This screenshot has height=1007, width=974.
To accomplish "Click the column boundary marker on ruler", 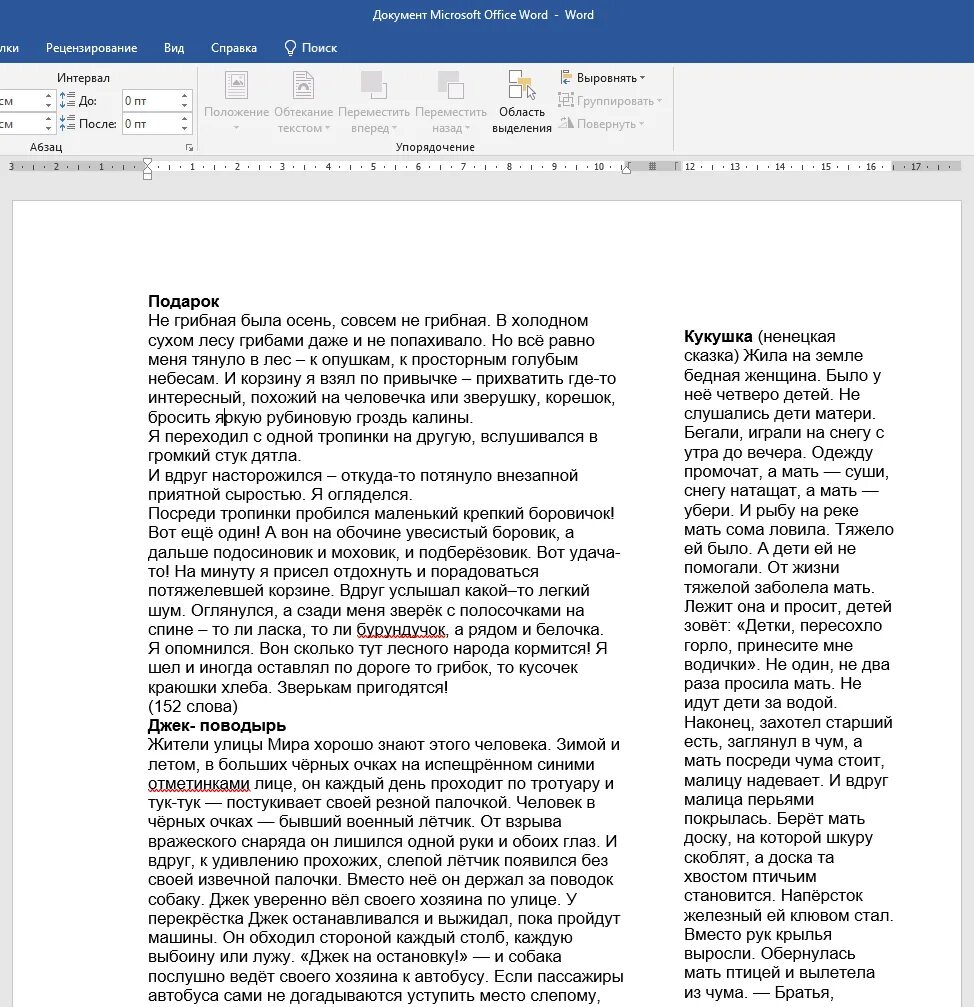I will pyautogui.click(x=652, y=166).
